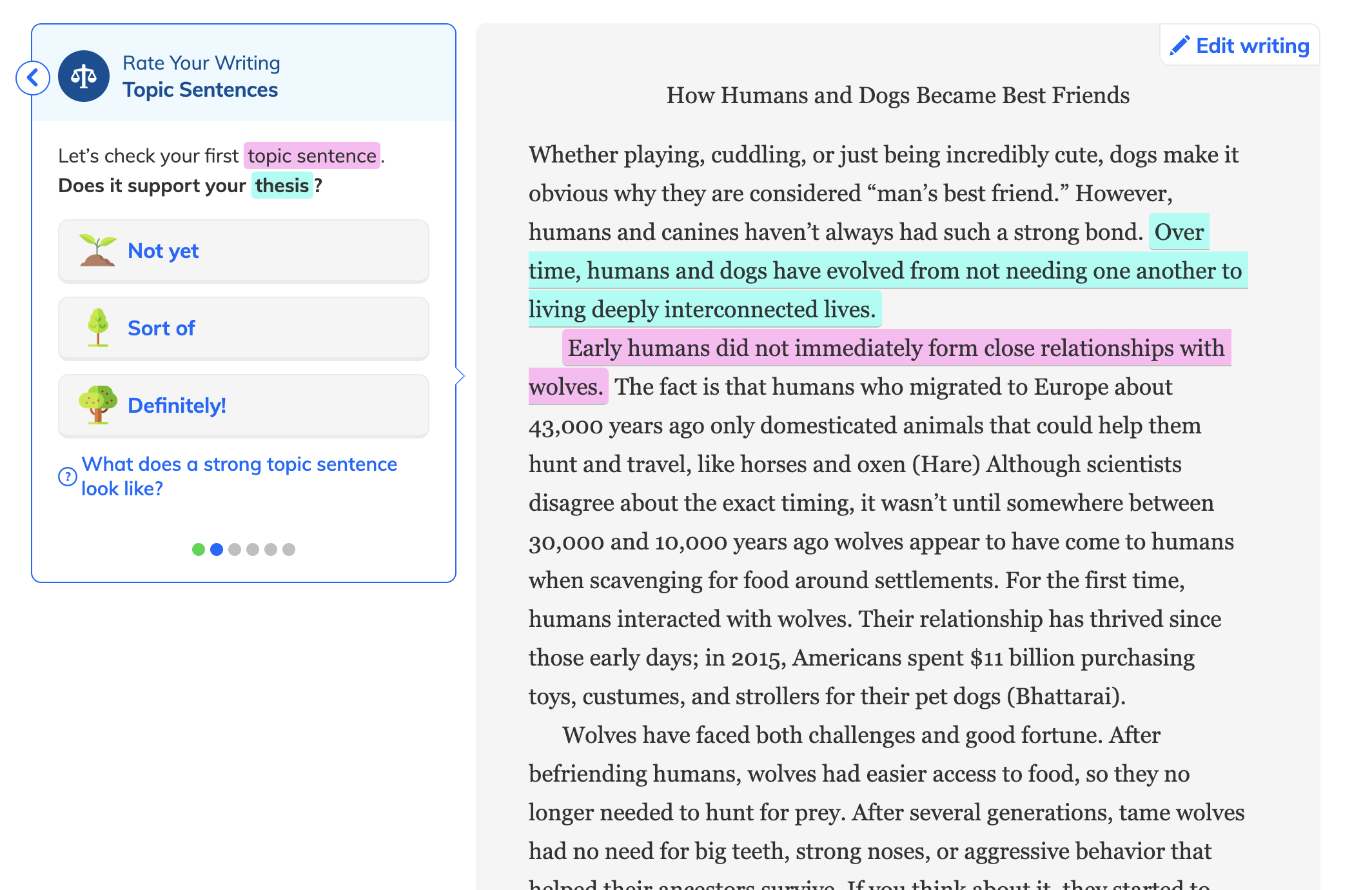This screenshot has width=1372, height=890.
Task: Click the fruit tree icon for Definitely
Action: [x=97, y=405]
